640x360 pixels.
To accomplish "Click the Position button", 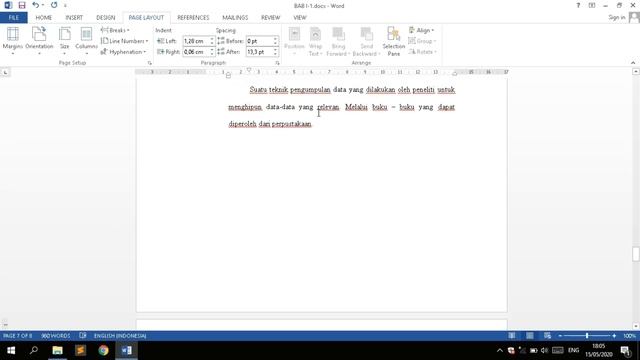I will pyautogui.click(x=294, y=41).
